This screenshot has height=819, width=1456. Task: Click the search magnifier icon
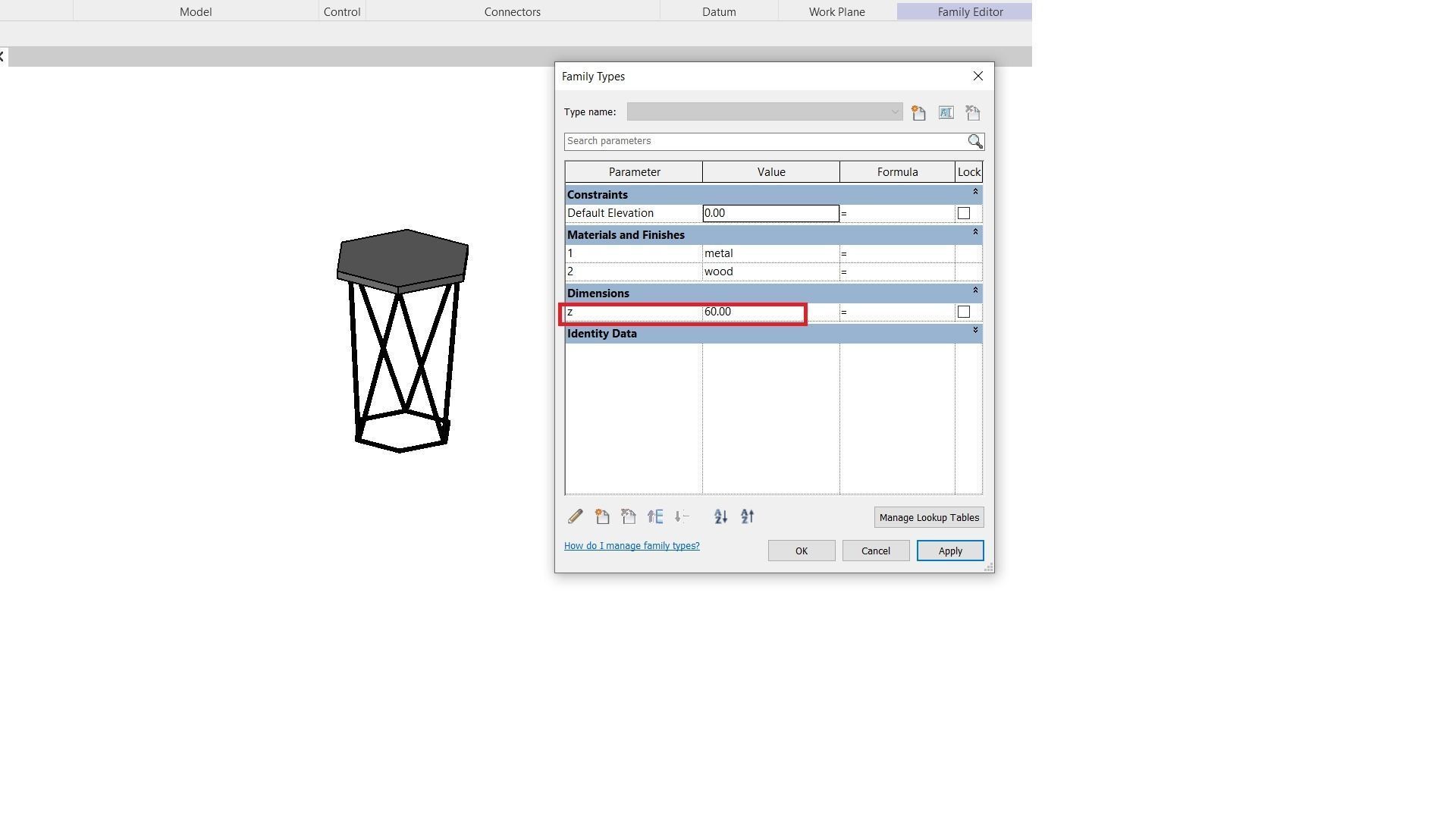coord(975,142)
